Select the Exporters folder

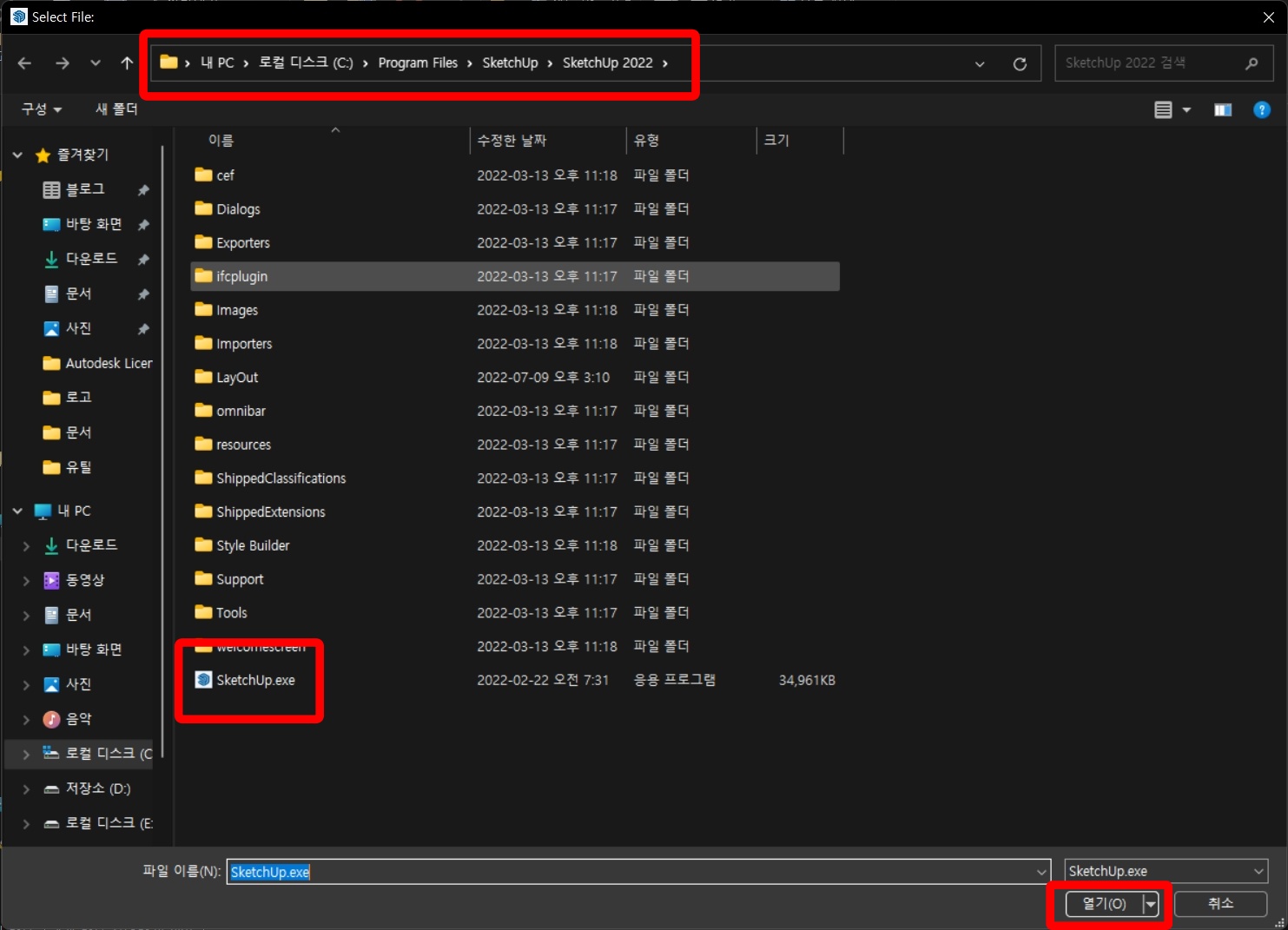pyautogui.click(x=515, y=242)
